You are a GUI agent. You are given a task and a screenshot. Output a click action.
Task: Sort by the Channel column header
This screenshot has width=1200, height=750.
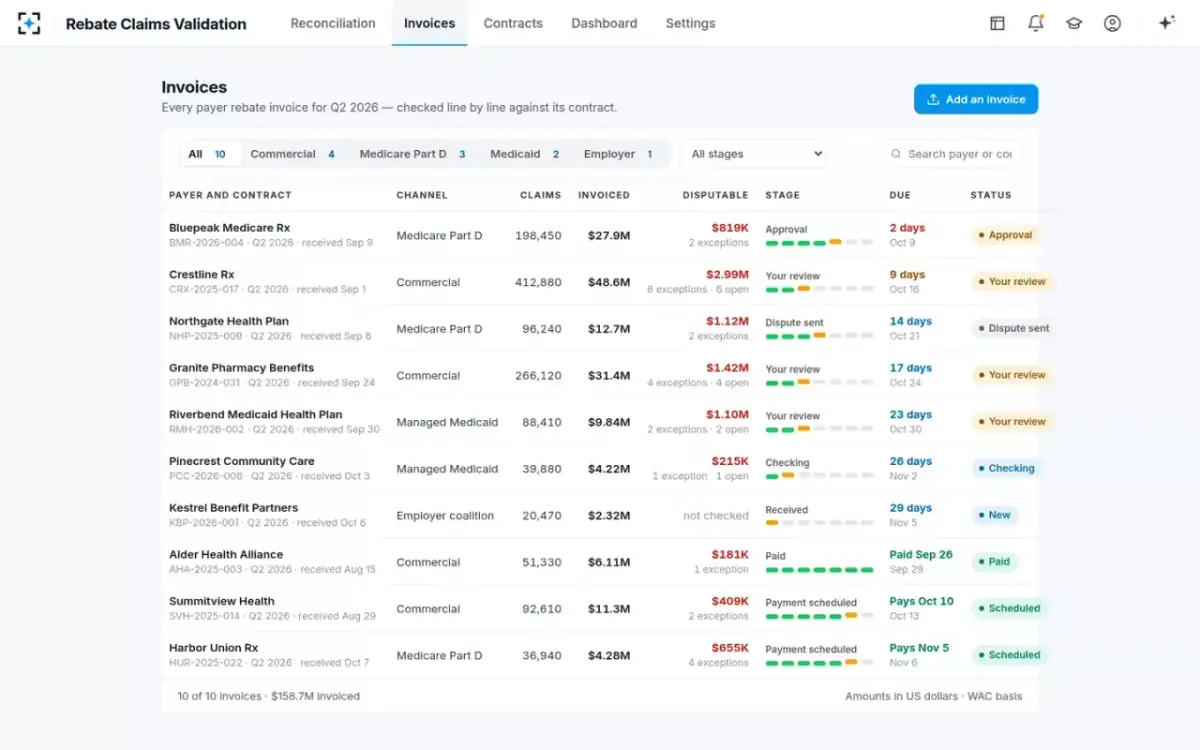coord(422,195)
